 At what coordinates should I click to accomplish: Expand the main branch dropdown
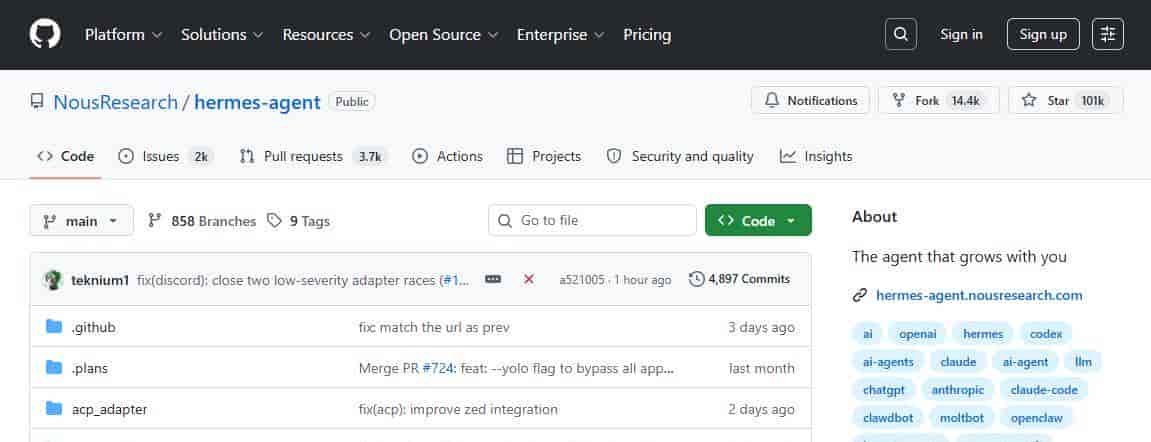tap(82, 221)
